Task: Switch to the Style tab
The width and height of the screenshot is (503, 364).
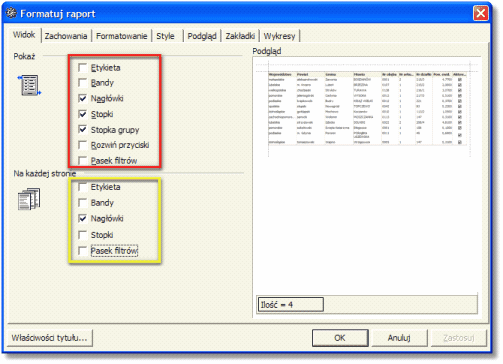Action: click(x=165, y=36)
